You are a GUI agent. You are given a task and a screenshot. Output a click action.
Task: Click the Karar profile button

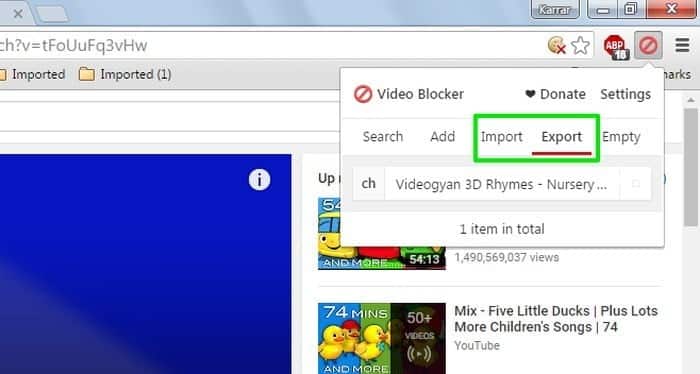click(x=555, y=9)
